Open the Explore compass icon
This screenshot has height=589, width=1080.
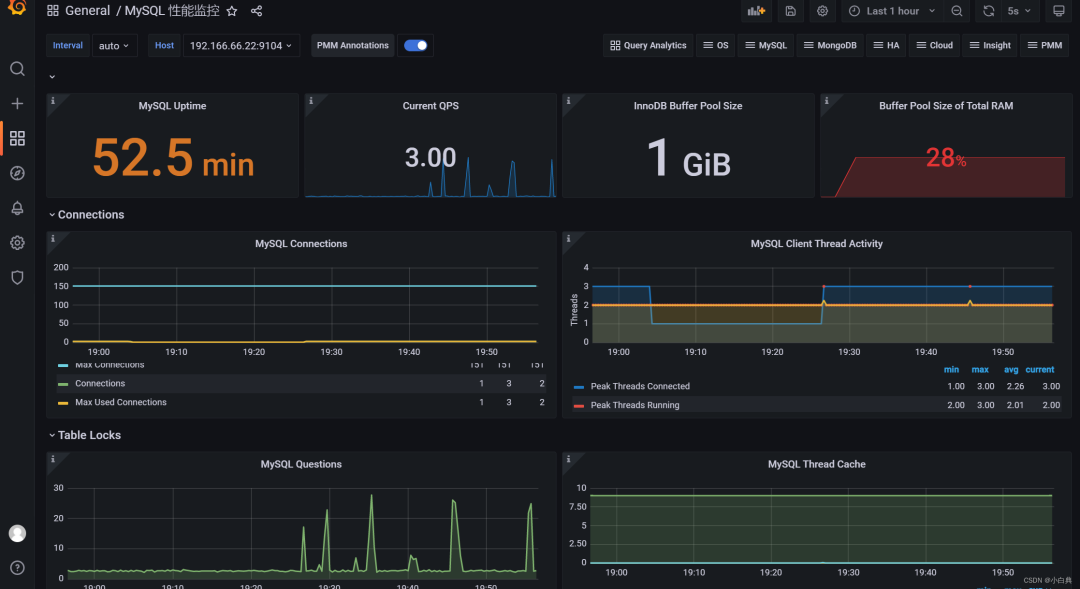17,173
